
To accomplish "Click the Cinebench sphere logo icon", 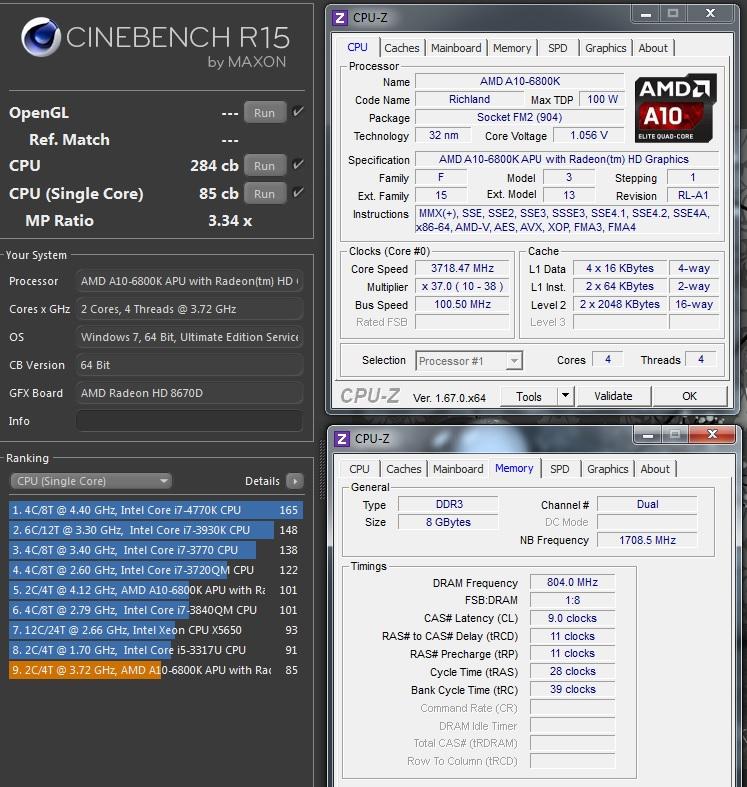I will tap(40, 37).
